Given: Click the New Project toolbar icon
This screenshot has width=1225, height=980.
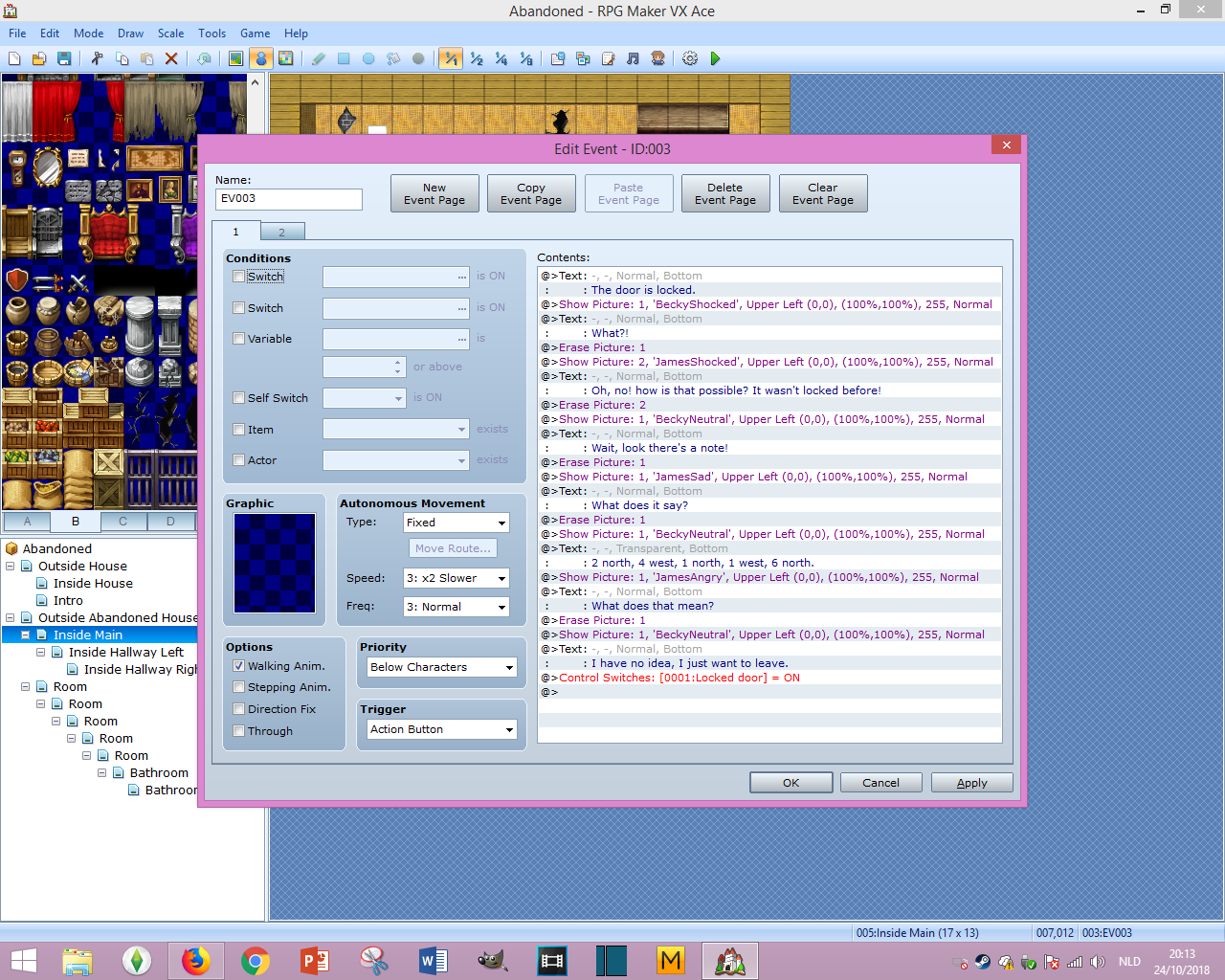Looking at the screenshot, I should [x=14, y=59].
